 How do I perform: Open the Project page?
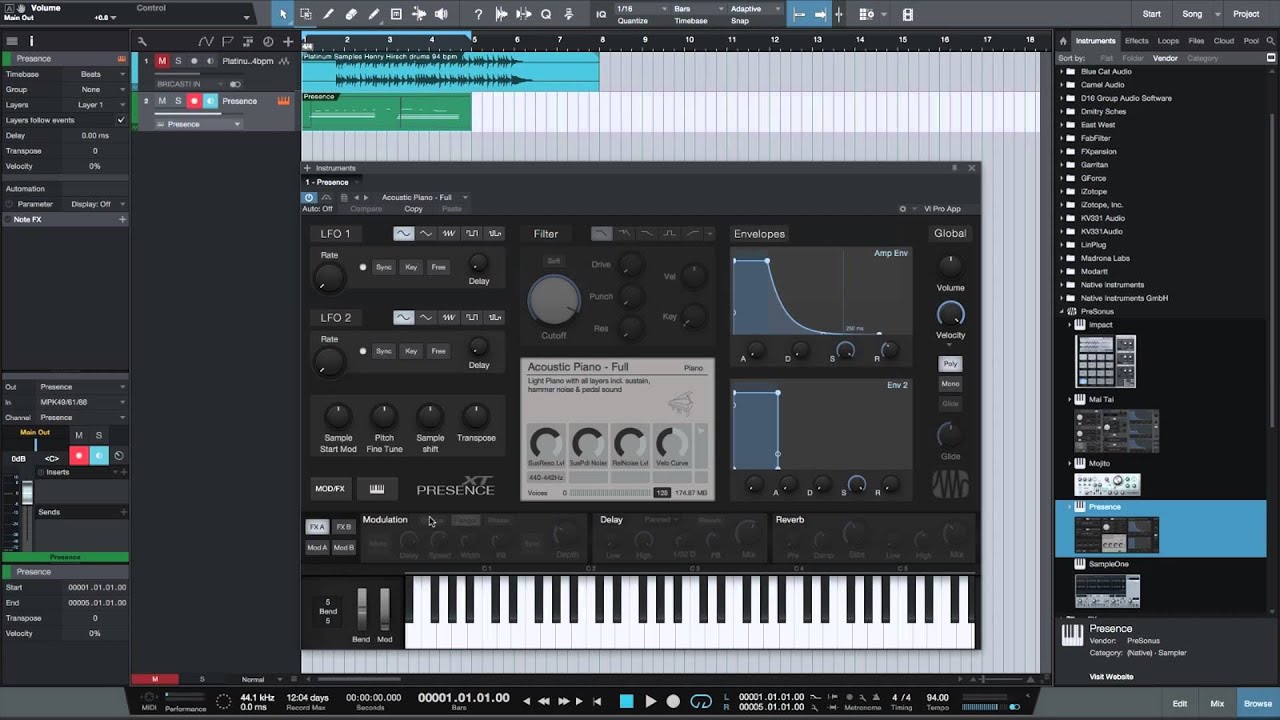click(1246, 14)
